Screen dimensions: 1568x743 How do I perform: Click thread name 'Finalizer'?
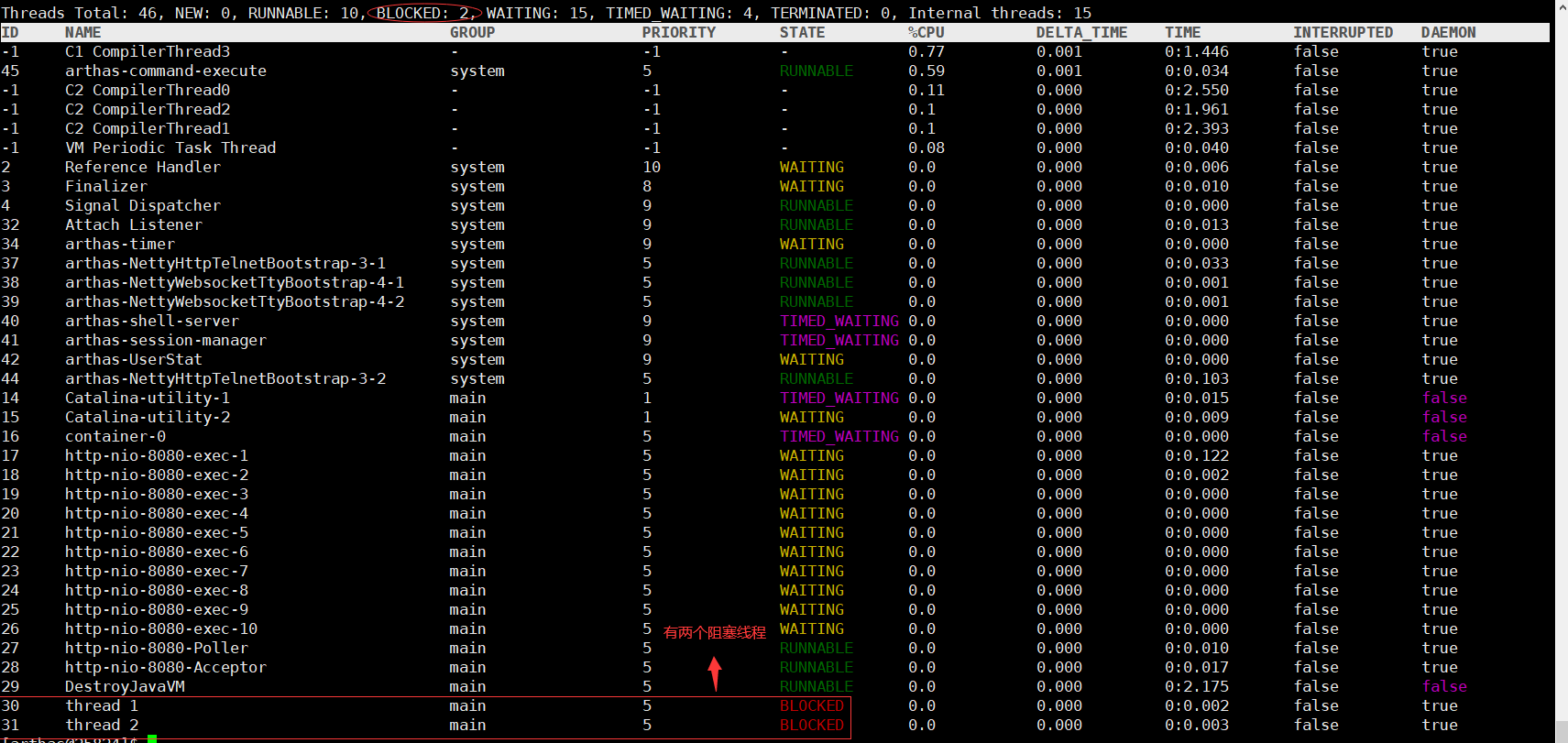(x=106, y=186)
